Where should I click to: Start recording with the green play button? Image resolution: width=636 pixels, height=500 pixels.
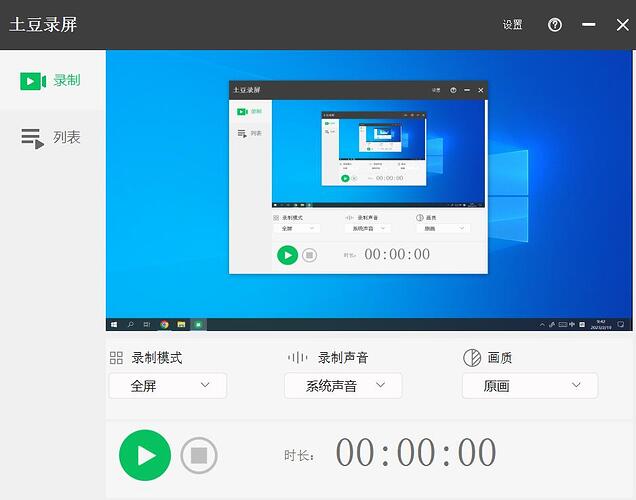(145, 455)
